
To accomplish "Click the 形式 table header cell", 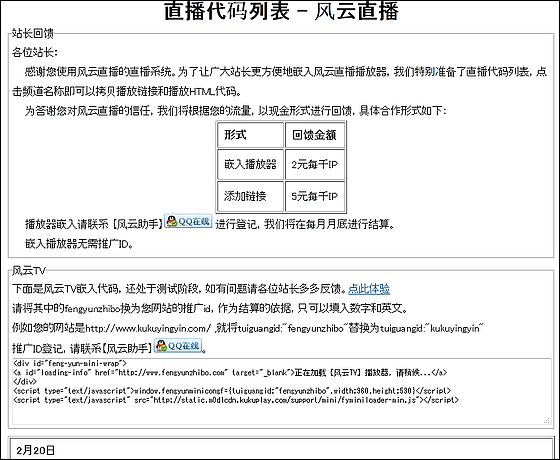I will 250,135.
